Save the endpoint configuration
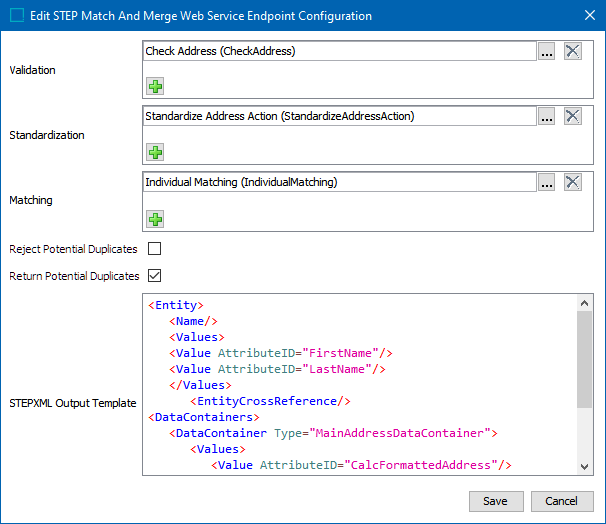The height and width of the screenshot is (524, 606). pos(495,501)
